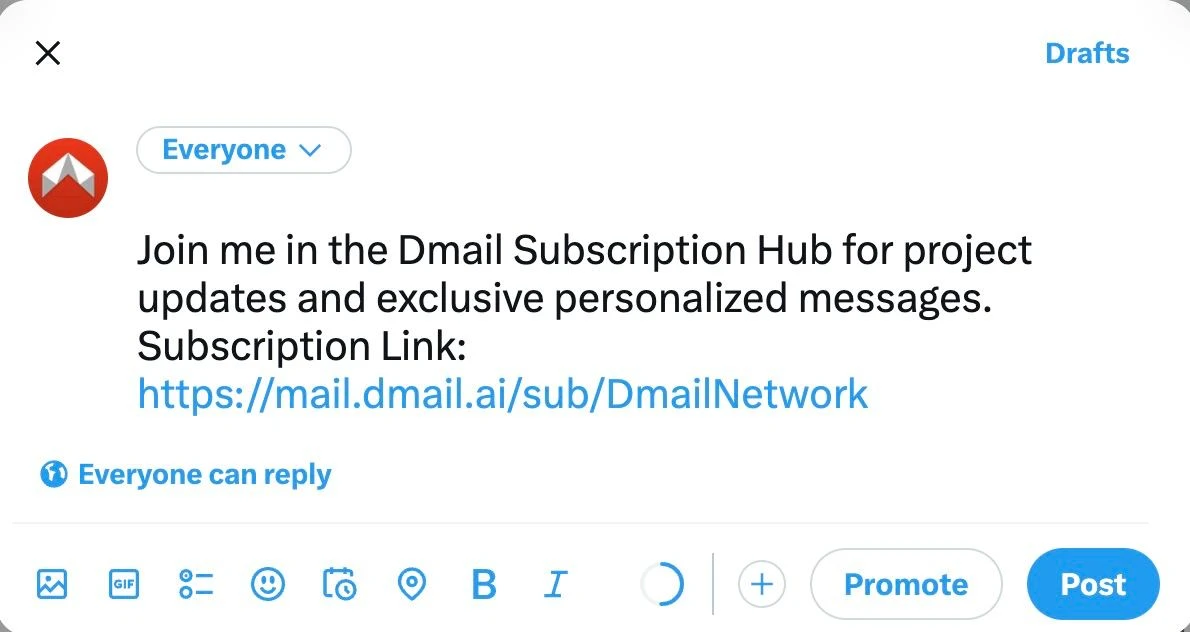This screenshot has height=632, width=1190.
Task: Publish with the Post button
Action: pyautogui.click(x=1093, y=584)
